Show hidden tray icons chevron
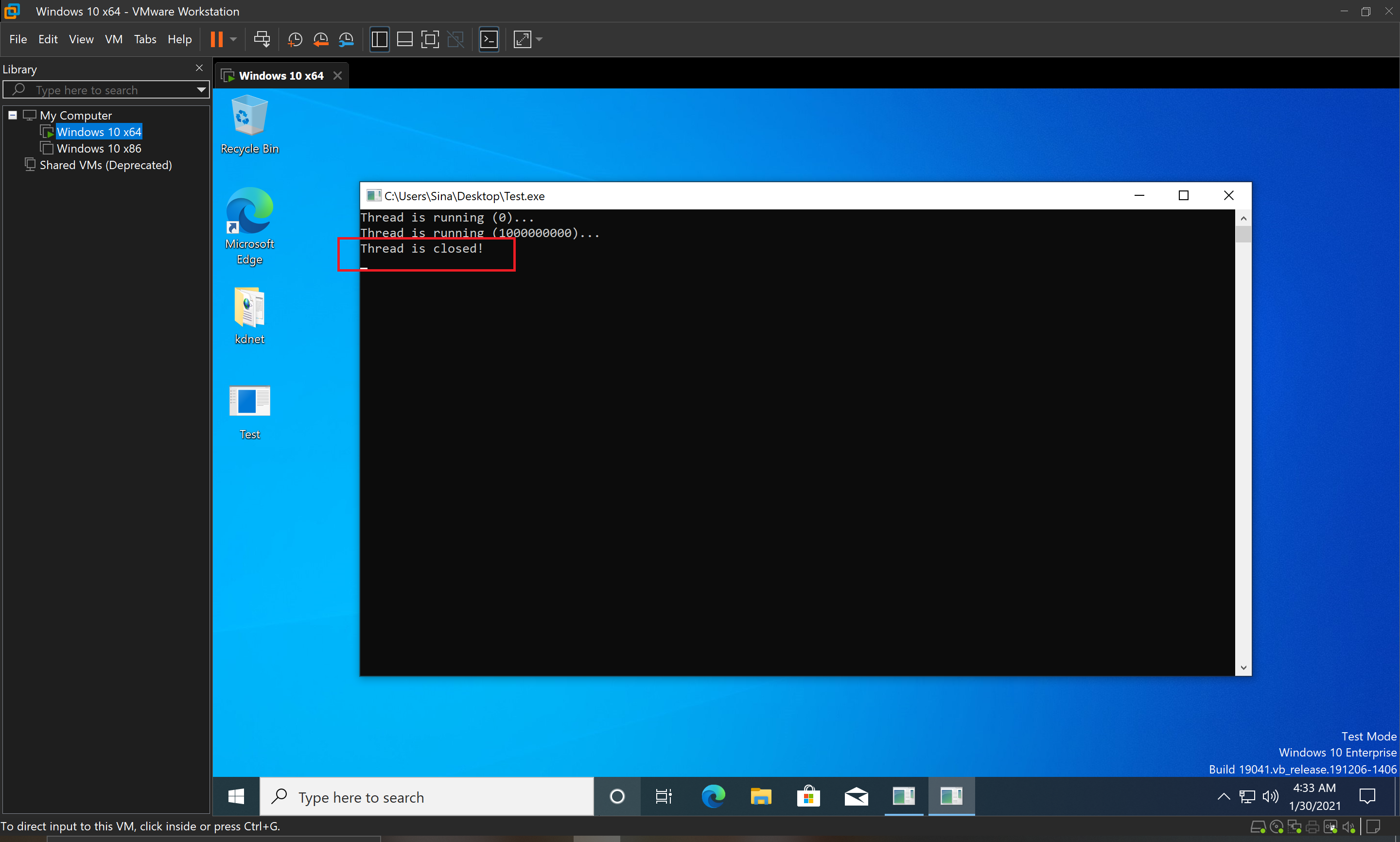The width and height of the screenshot is (1400, 842). coord(1224,797)
